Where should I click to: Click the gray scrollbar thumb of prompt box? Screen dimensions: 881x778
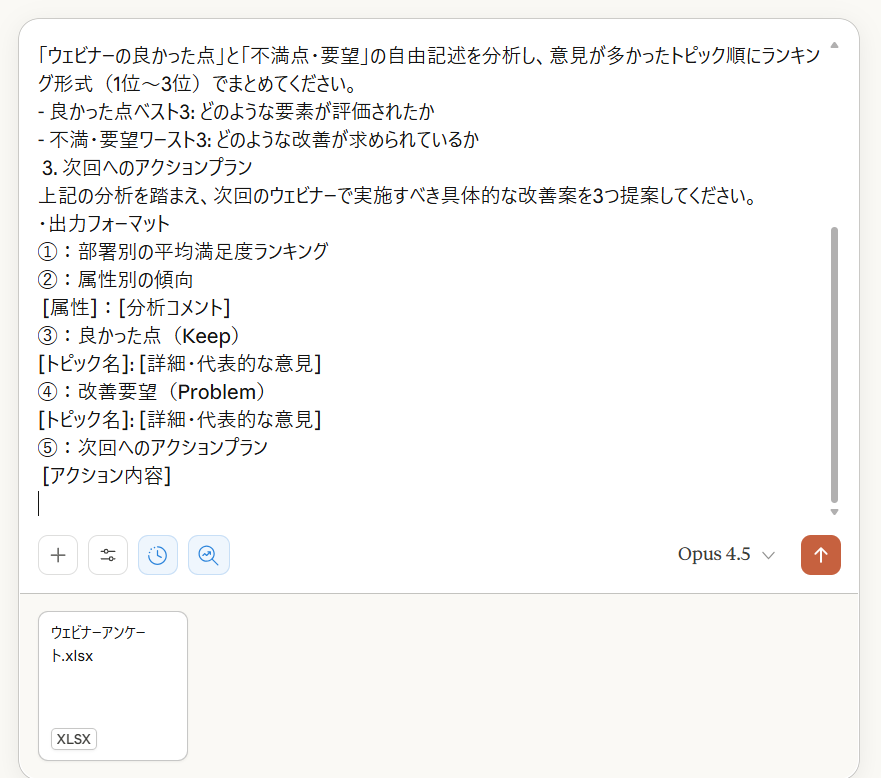834,365
